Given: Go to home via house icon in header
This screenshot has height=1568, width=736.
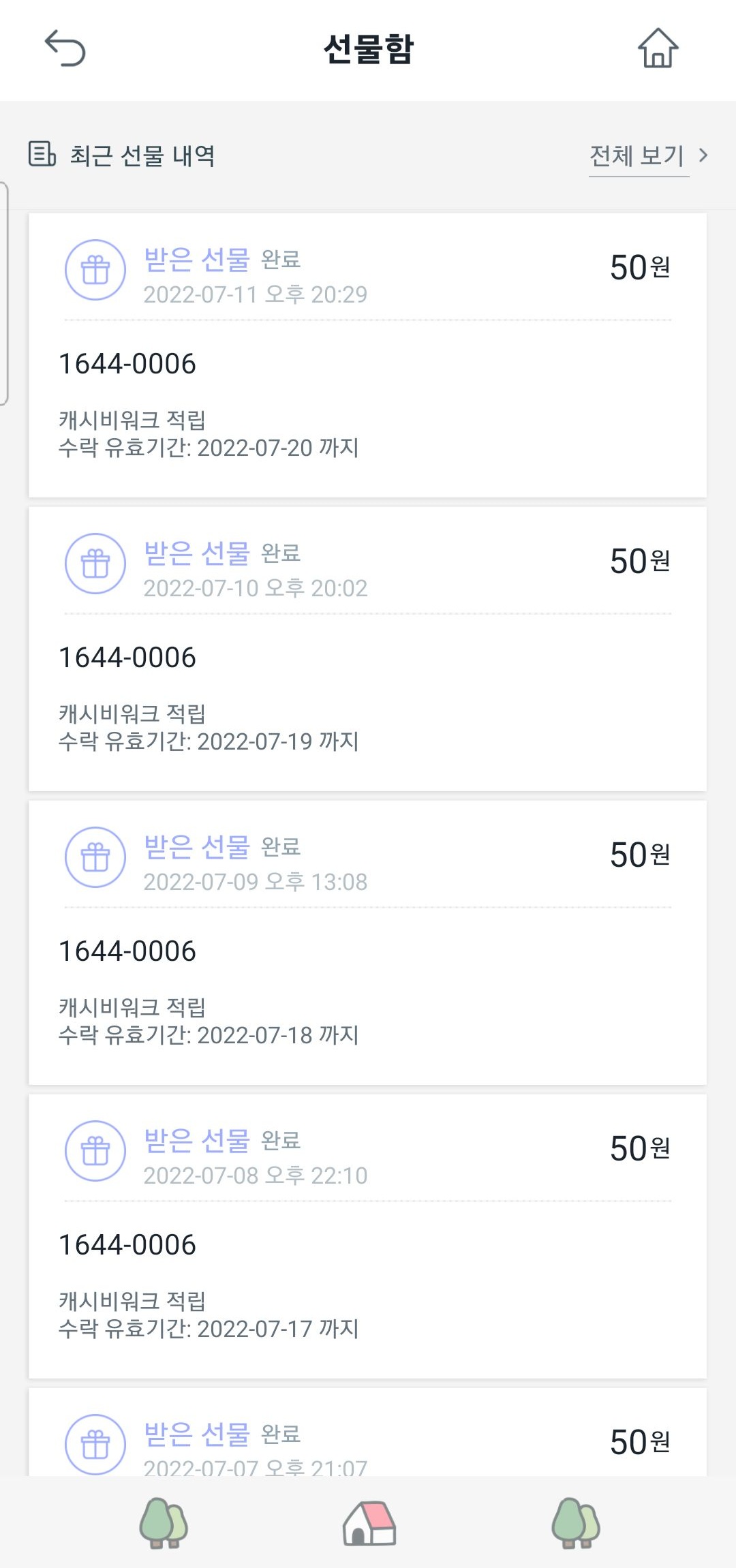Looking at the screenshot, I should [658, 48].
